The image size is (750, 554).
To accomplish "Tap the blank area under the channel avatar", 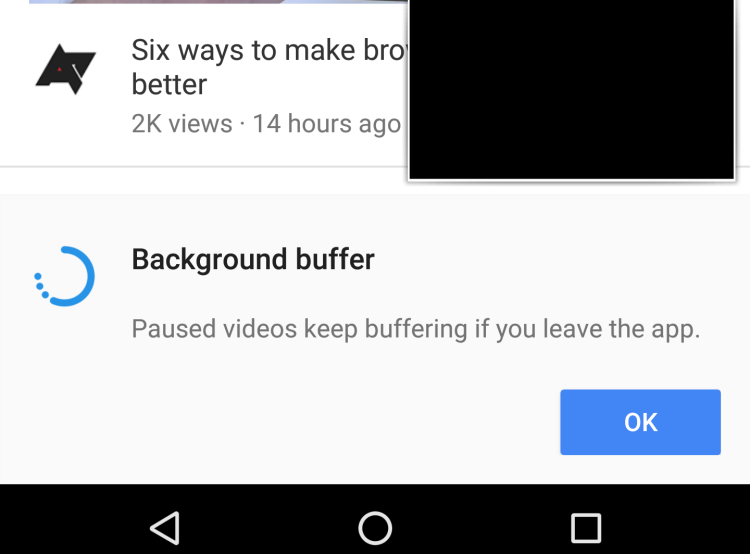I will [66, 129].
